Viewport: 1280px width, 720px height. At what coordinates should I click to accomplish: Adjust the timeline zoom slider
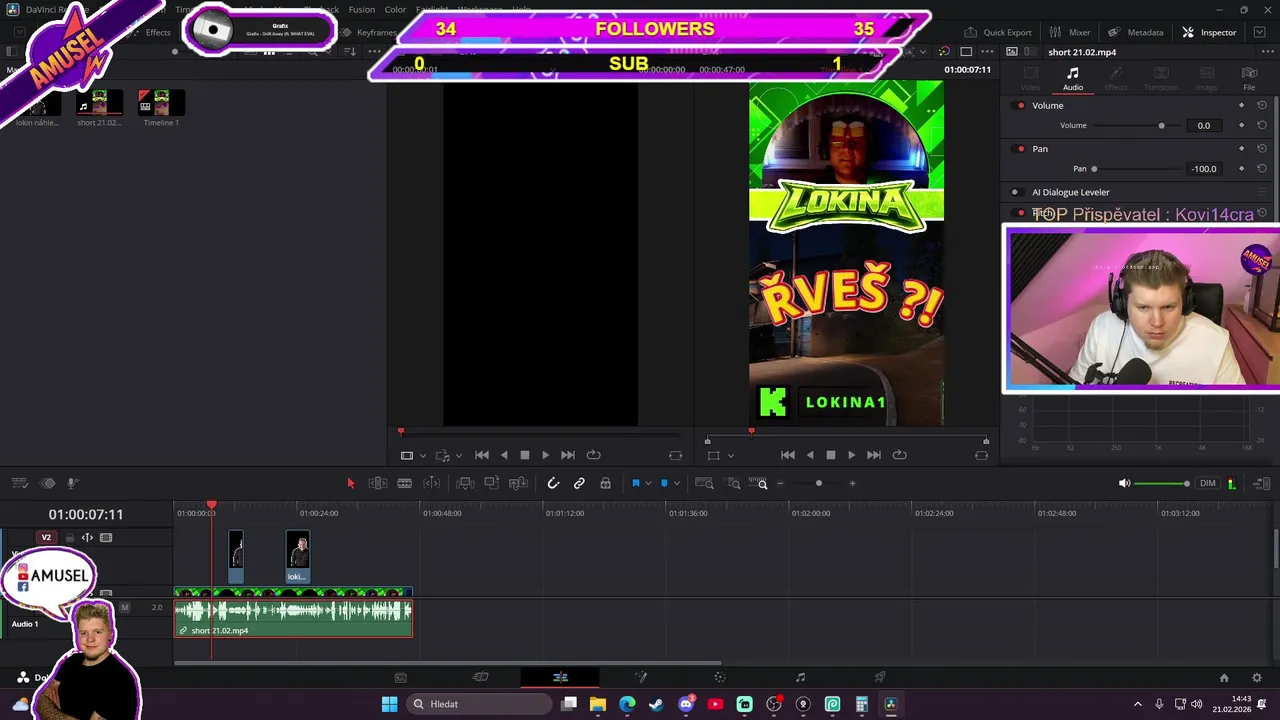pos(818,484)
